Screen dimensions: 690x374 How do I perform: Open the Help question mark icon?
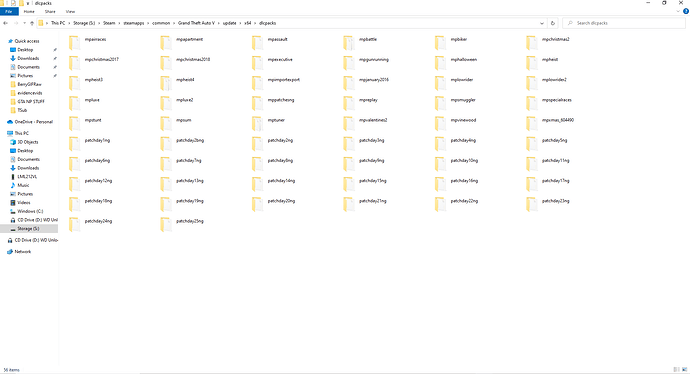pos(686,11)
